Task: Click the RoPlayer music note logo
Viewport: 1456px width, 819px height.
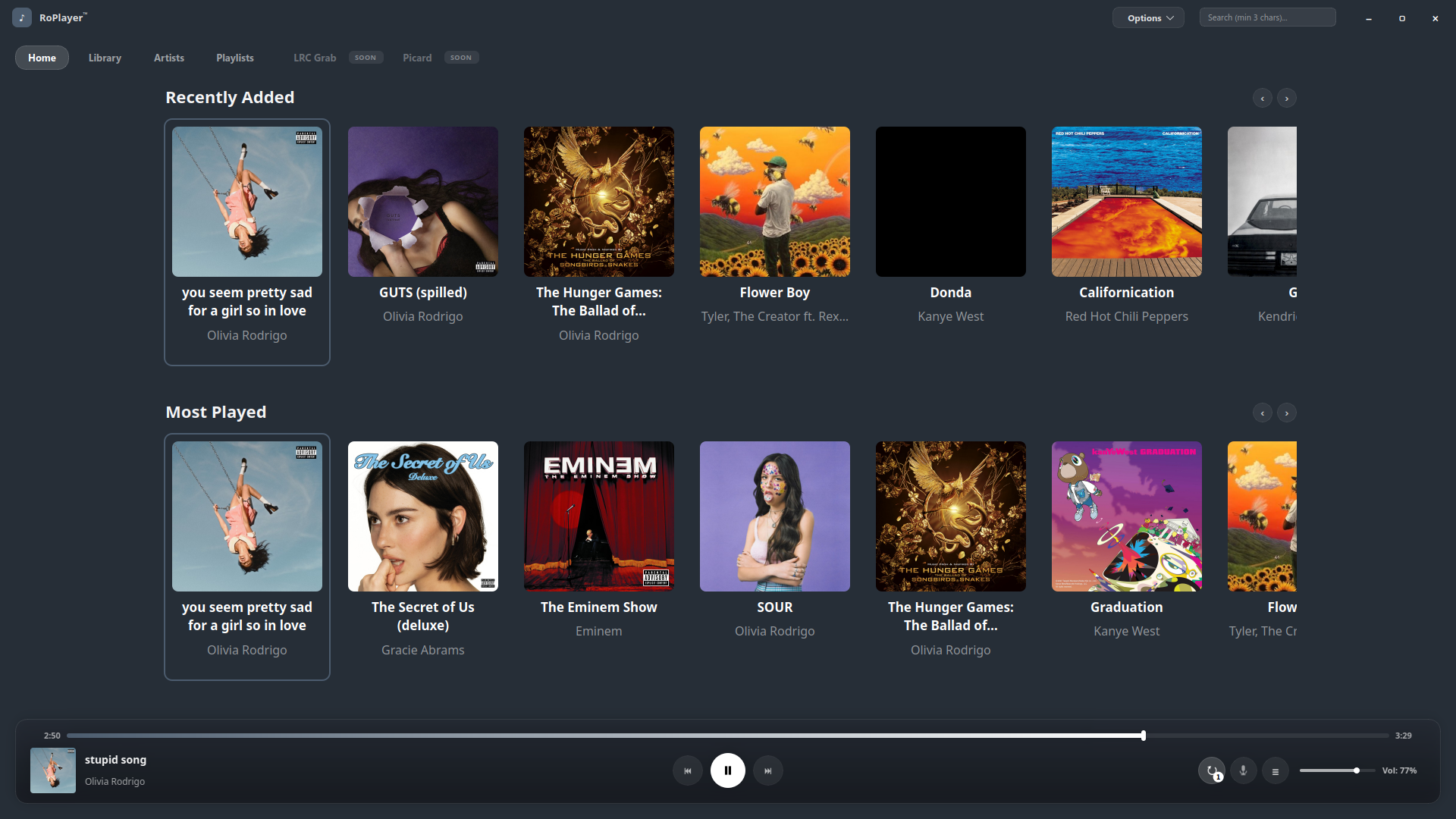Action: click(x=22, y=17)
